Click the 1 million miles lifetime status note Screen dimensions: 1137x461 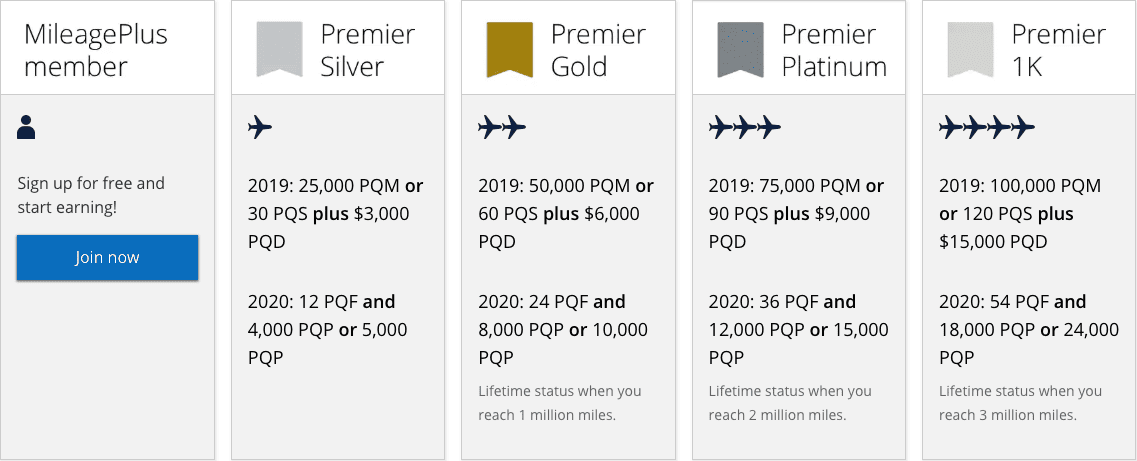point(560,403)
